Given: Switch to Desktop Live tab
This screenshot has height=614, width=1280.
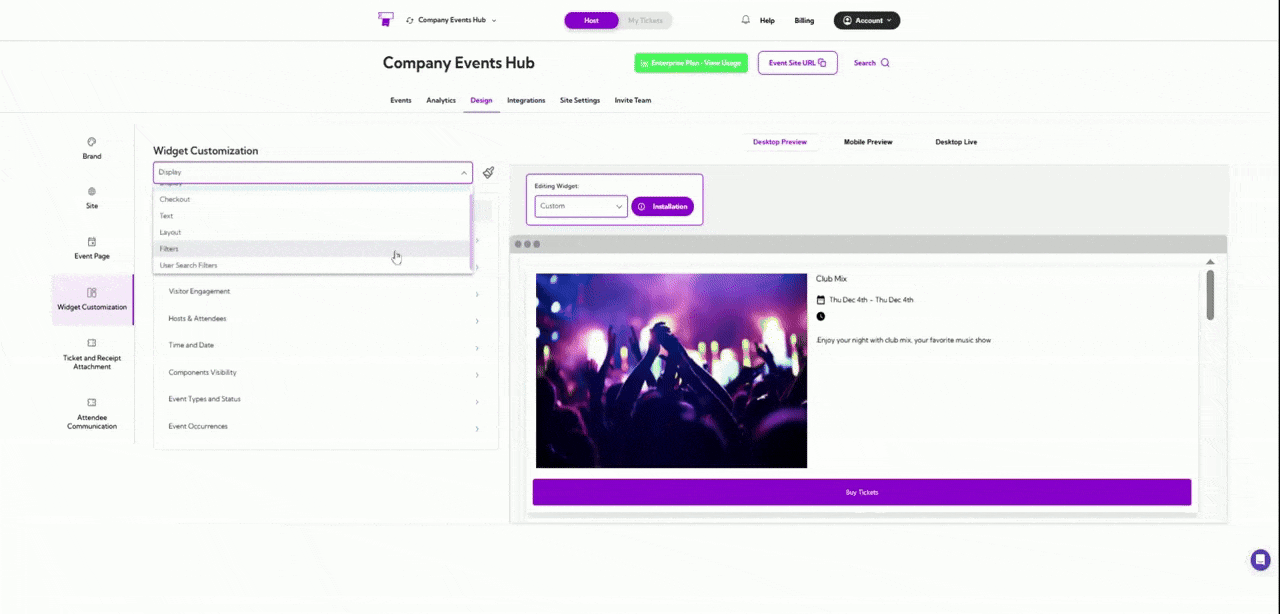Looking at the screenshot, I should (956, 142).
